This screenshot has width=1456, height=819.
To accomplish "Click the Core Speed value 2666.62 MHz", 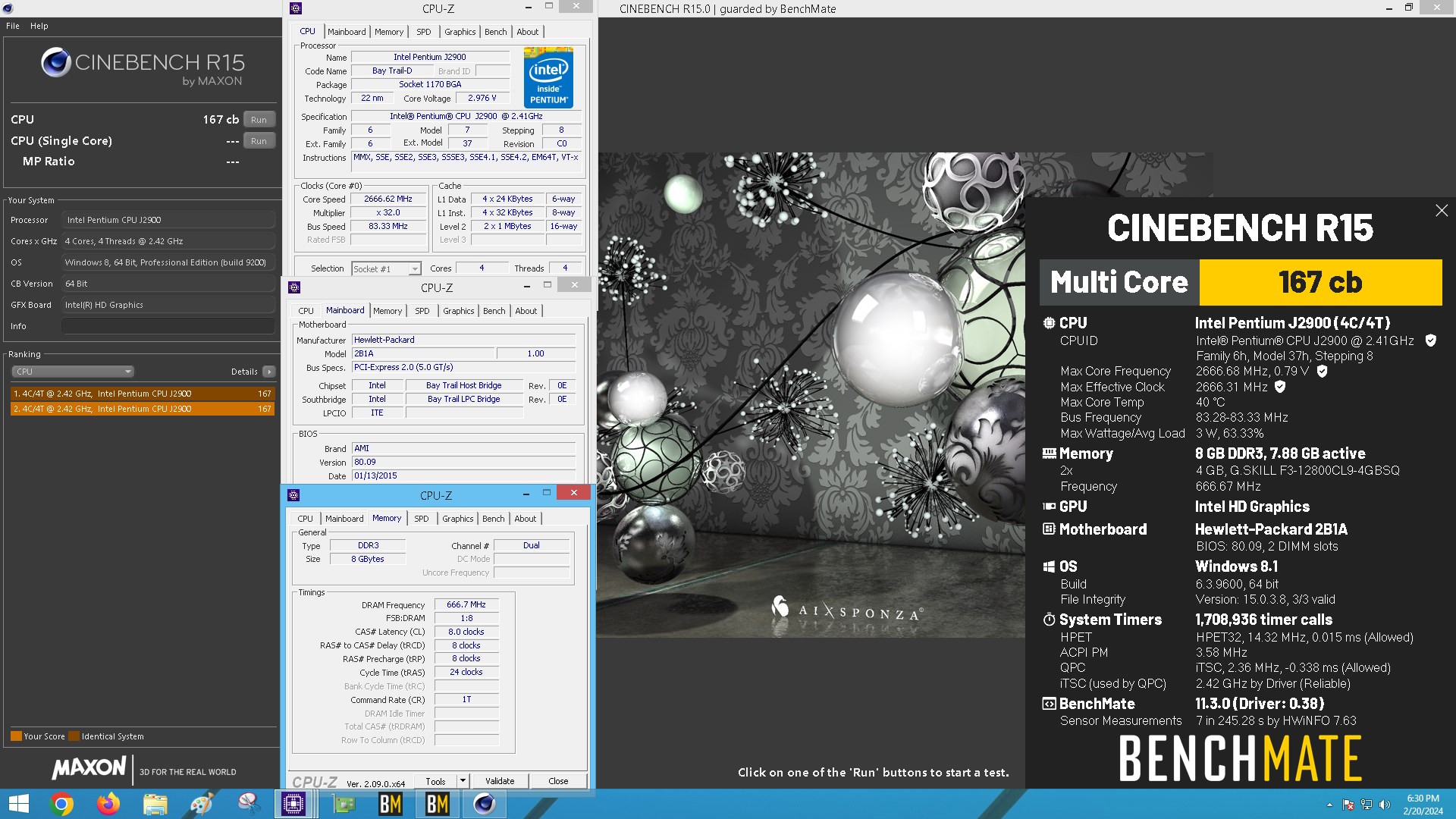I will pos(388,199).
